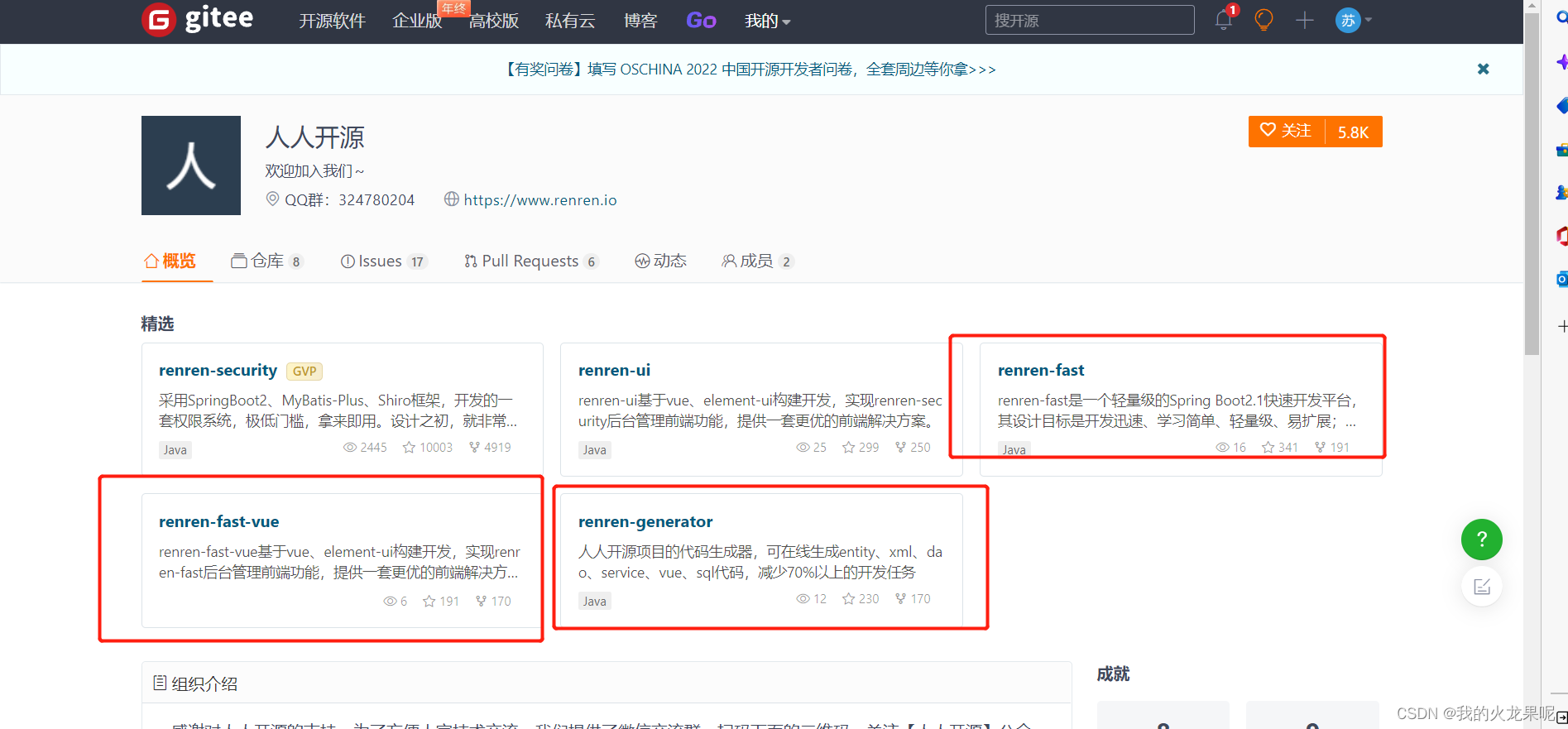This screenshot has height=729, width=1568.
Task: Click the browser sidebar plus icon
Action: pyautogui.click(x=1561, y=326)
